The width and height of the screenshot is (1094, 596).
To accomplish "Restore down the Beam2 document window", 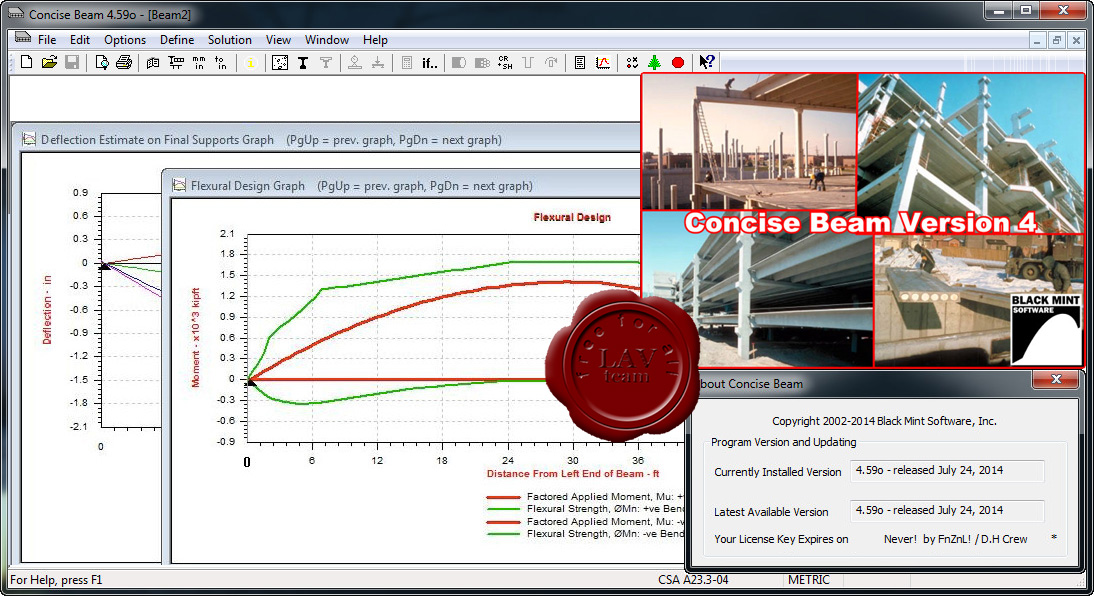I will (x=1056, y=40).
